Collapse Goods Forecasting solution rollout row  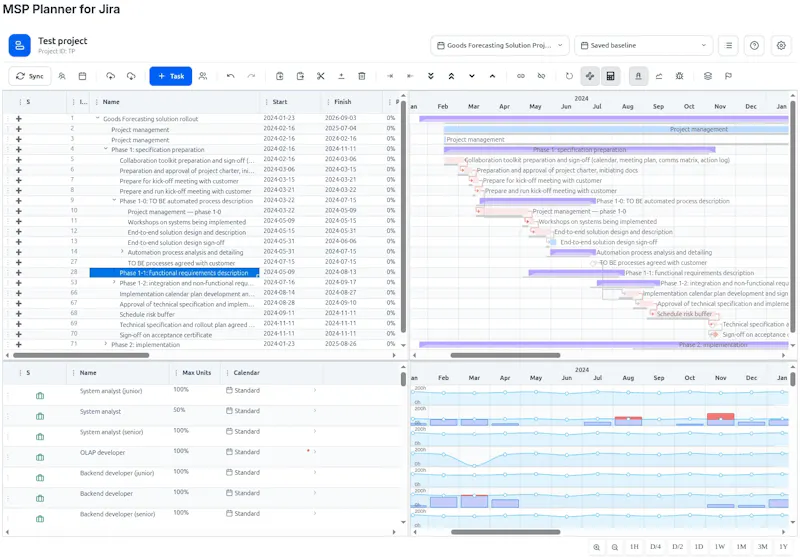[97, 118]
